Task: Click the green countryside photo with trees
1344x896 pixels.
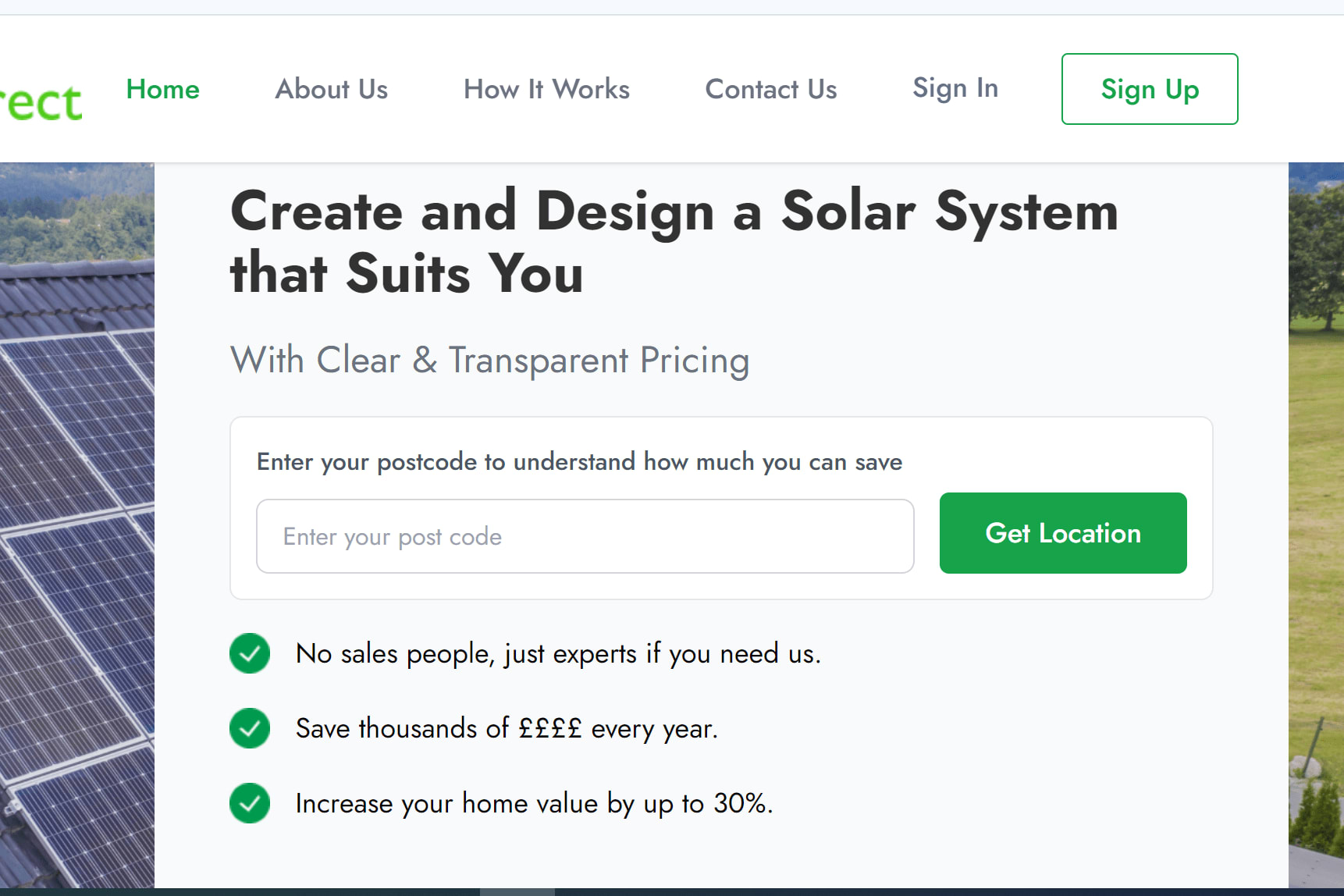Action: (1316, 468)
